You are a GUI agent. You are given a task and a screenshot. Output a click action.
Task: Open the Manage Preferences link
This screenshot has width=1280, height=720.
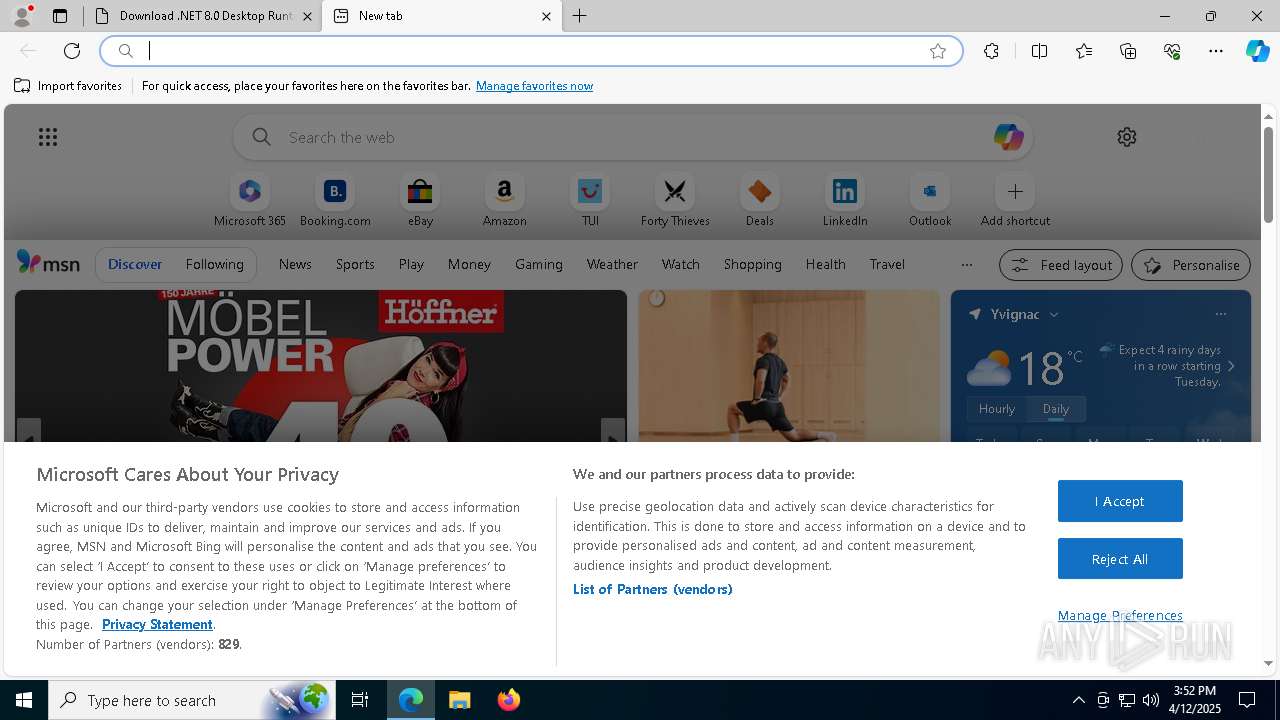click(1120, 615)
